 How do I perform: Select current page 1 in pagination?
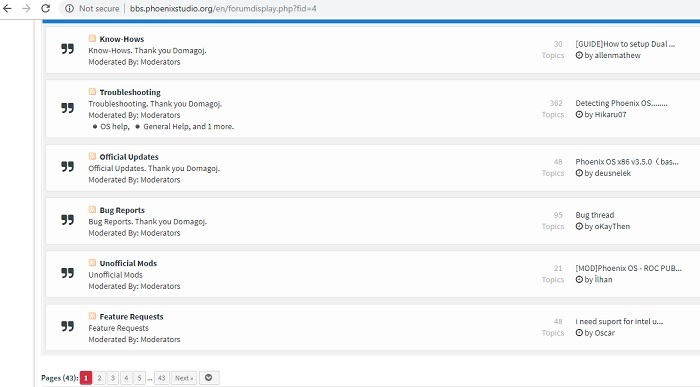(x=86, y=378)
